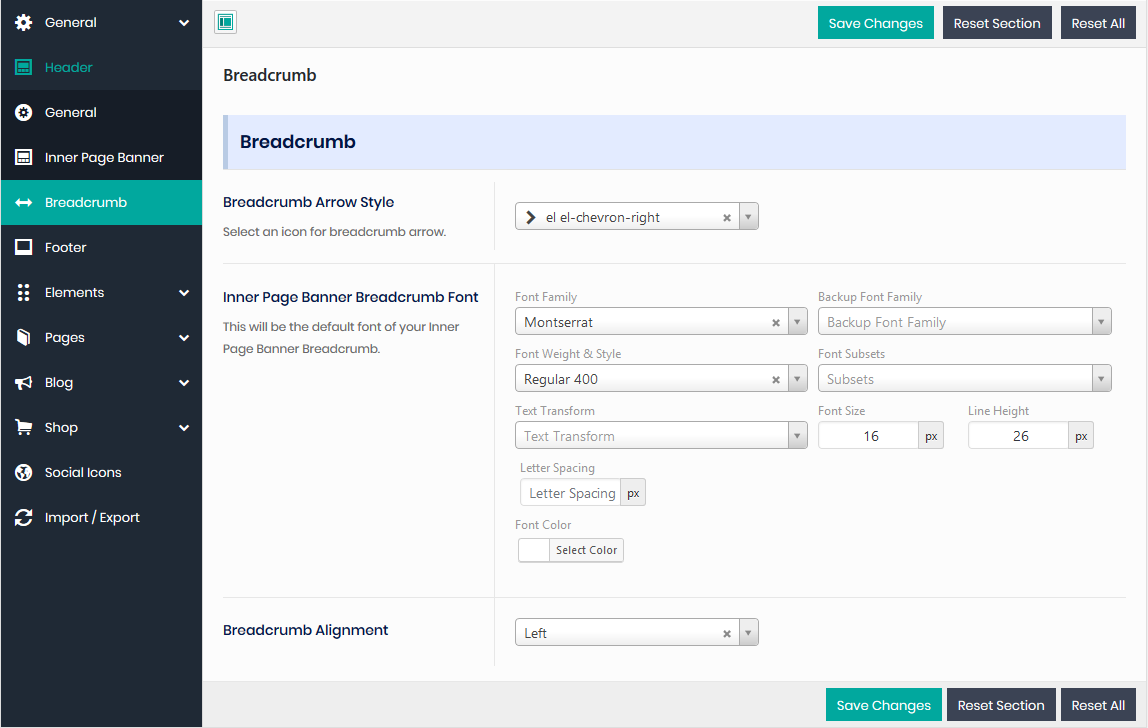
Task: Clear the Montserrat font family selection
Action: pos(776,323)
